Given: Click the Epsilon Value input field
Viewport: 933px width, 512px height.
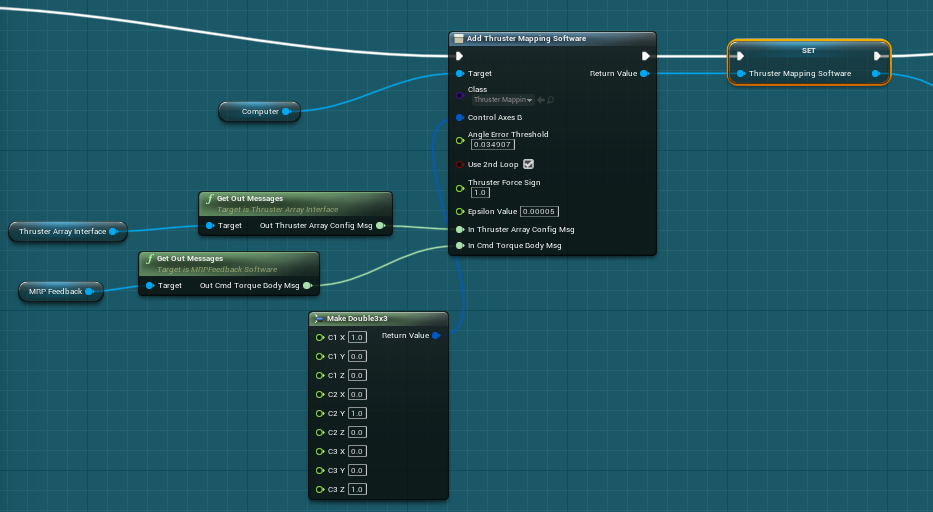Looking at the screenshot, I should point(539,211).
